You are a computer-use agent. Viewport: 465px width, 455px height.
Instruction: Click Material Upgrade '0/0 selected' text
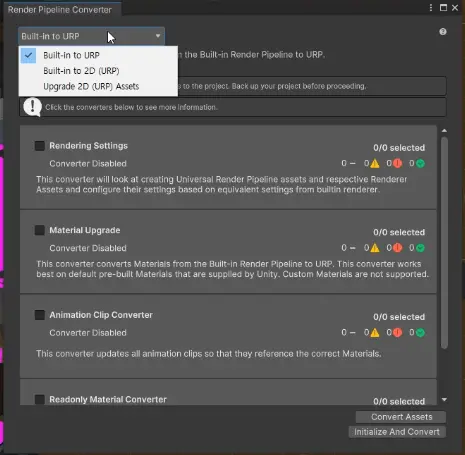(399, 232)
